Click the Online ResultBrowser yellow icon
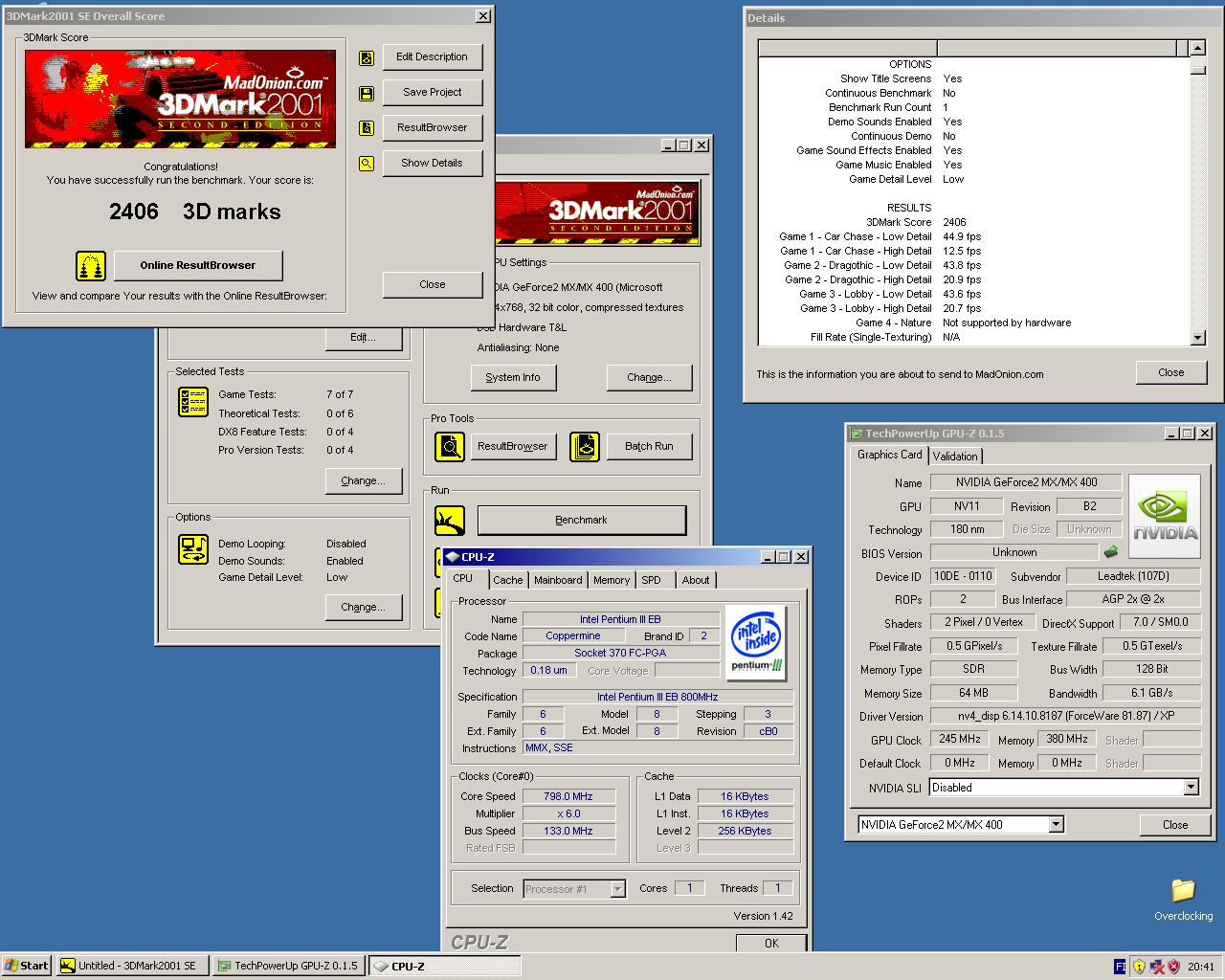The image size is (1225, 980). point(91,265)
